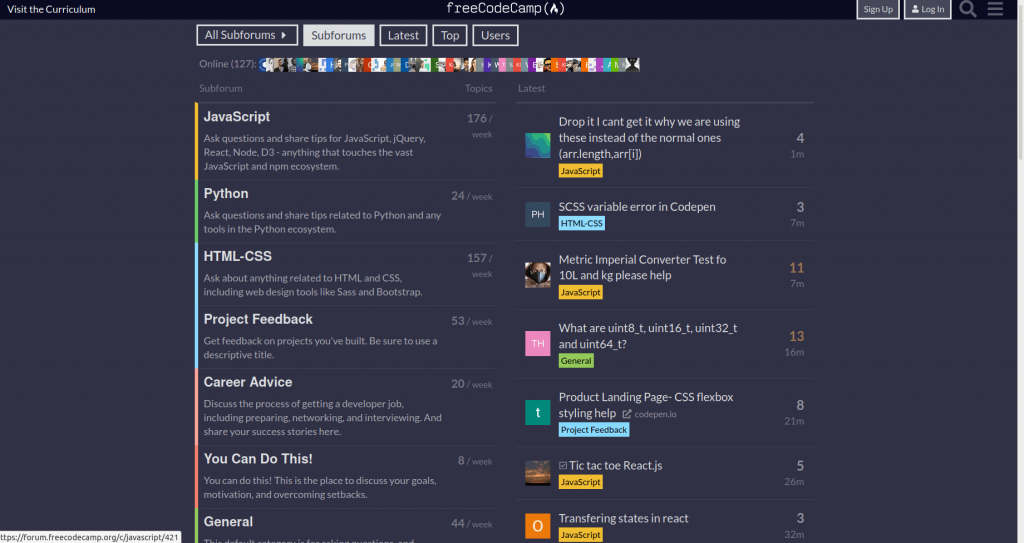Click '1m' timestamp on 'Drop it' topic
Image resolution: width=1024 pixels, height=543 pixels.
[797, 154]
